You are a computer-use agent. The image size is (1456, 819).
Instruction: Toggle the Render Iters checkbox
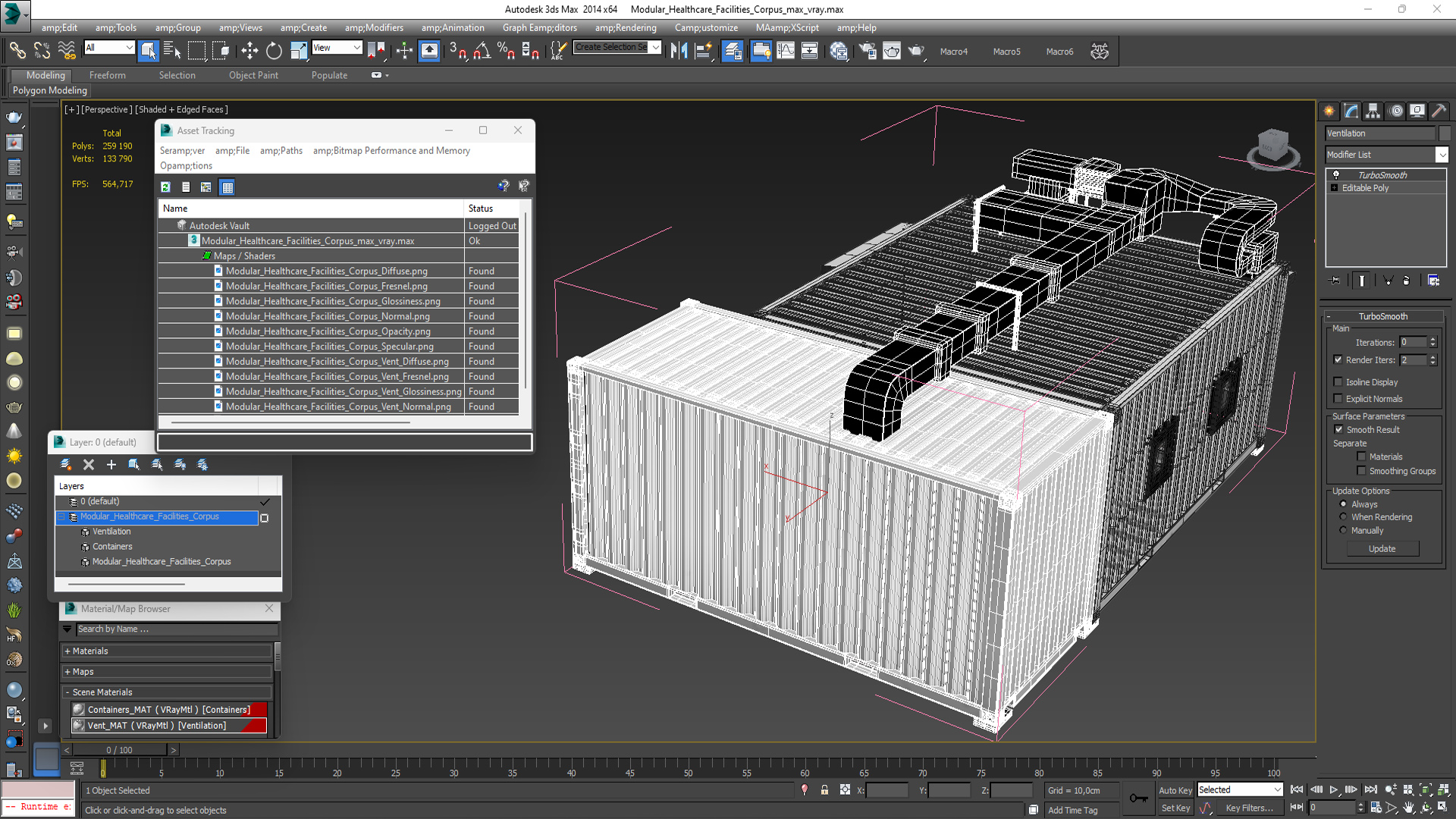[x=1338, y=360]
